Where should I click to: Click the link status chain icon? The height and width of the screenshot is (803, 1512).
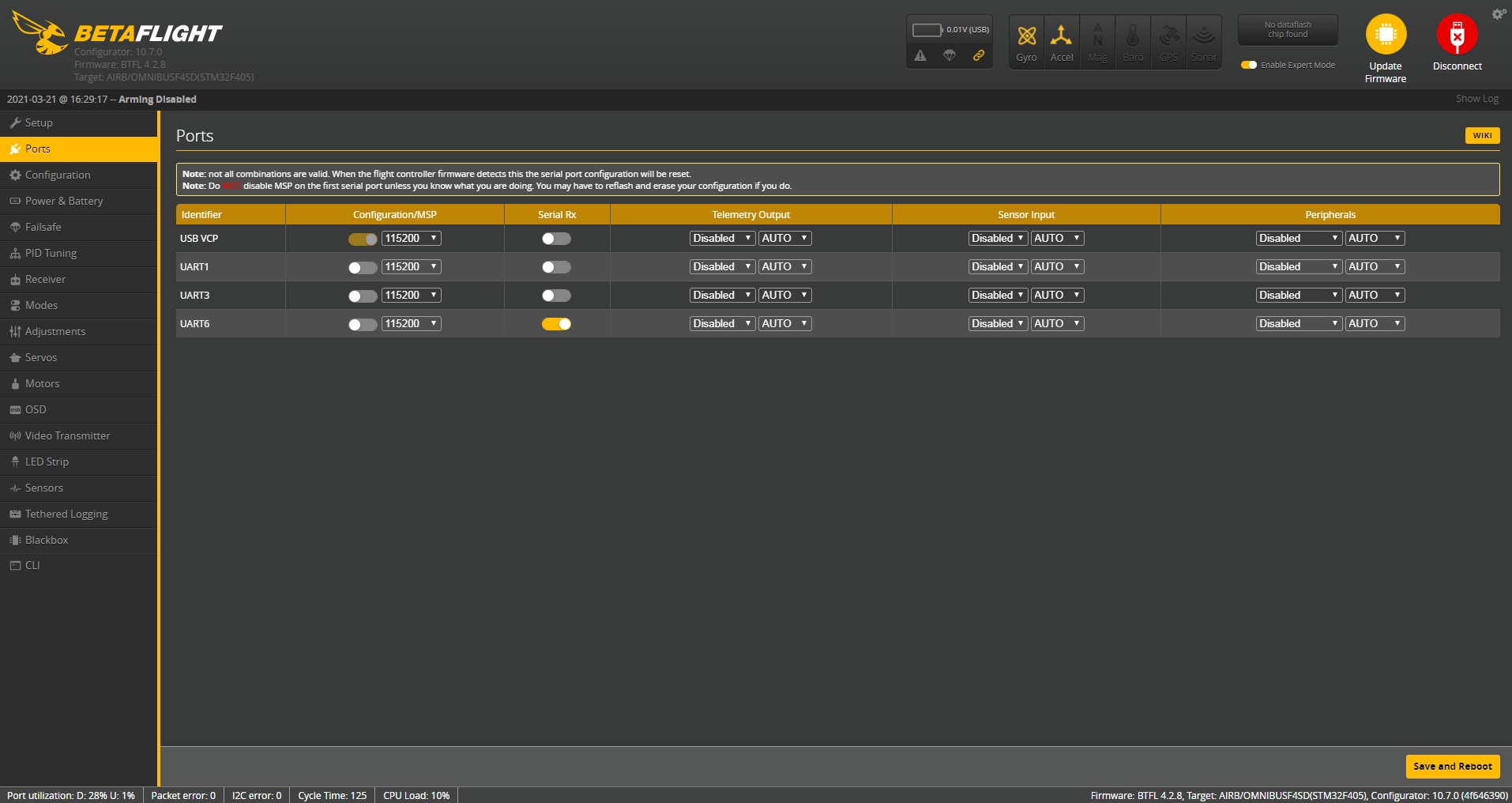pos(979,55)
